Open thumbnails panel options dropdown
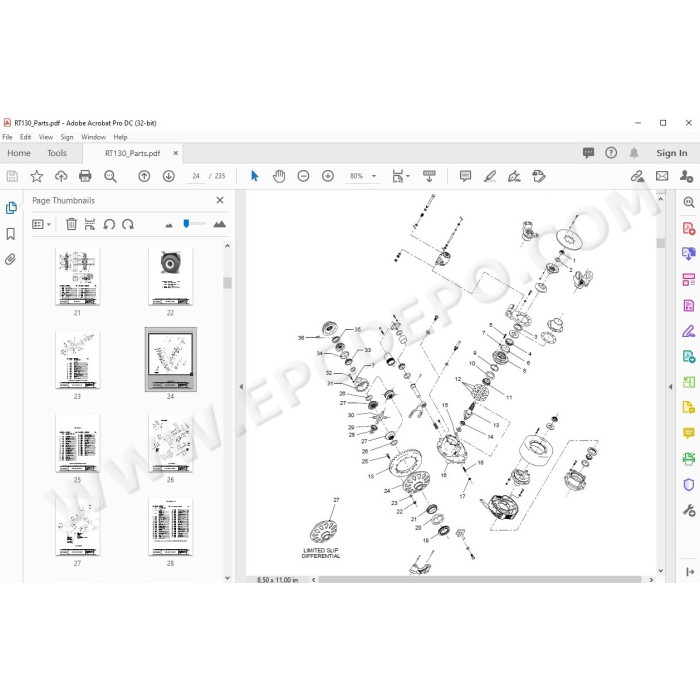The height and width of the screenshot is (700, 700). click(41, 224)
